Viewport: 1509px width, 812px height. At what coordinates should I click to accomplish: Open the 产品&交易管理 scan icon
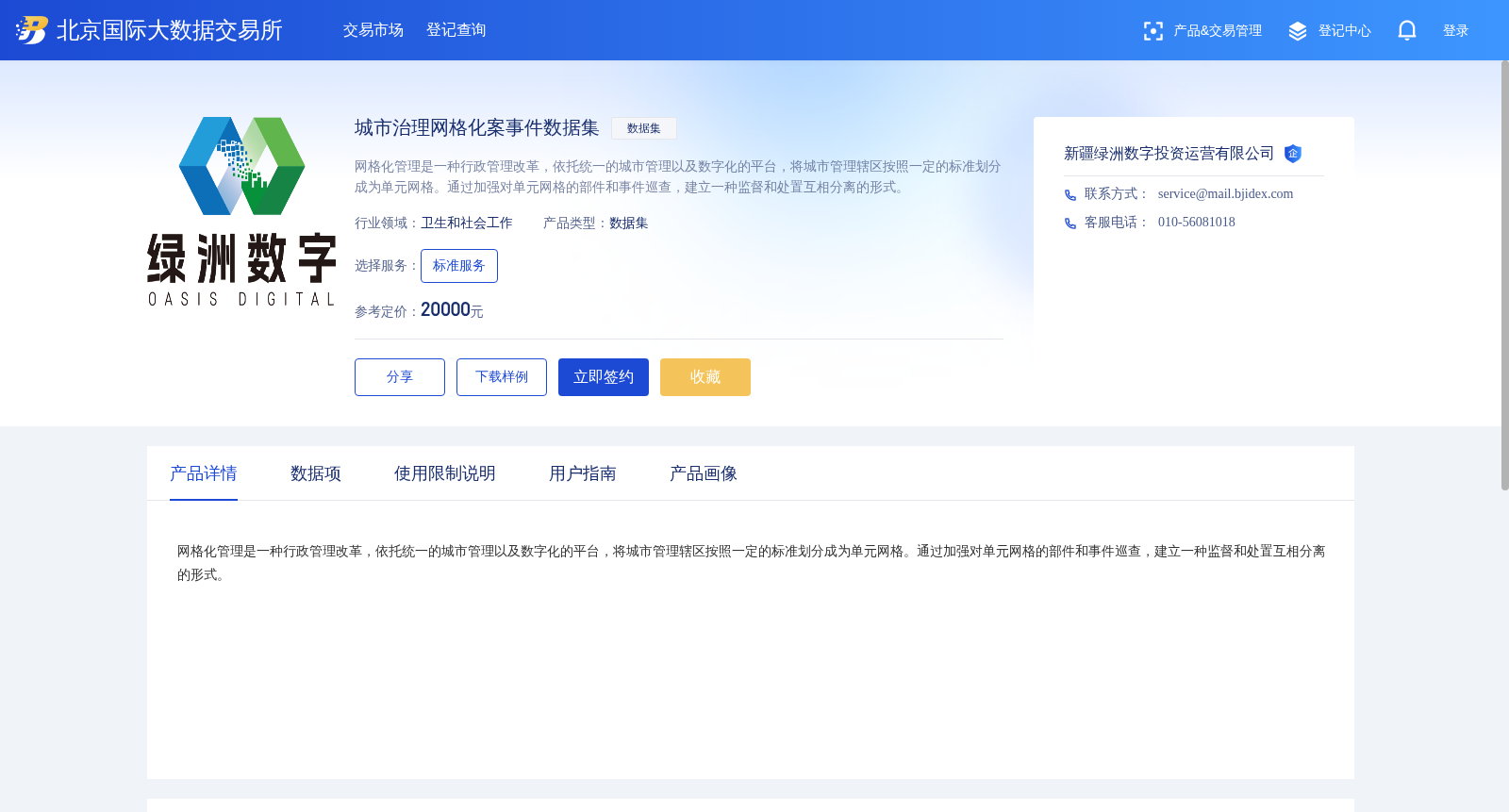[1152, 31]
